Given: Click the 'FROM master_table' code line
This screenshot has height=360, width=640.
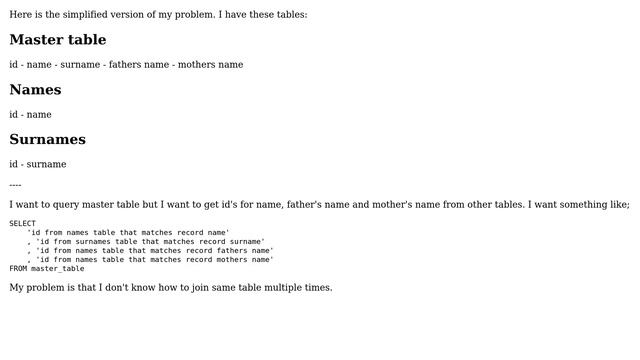Looking at the screenshot, I should coord(47,269).
